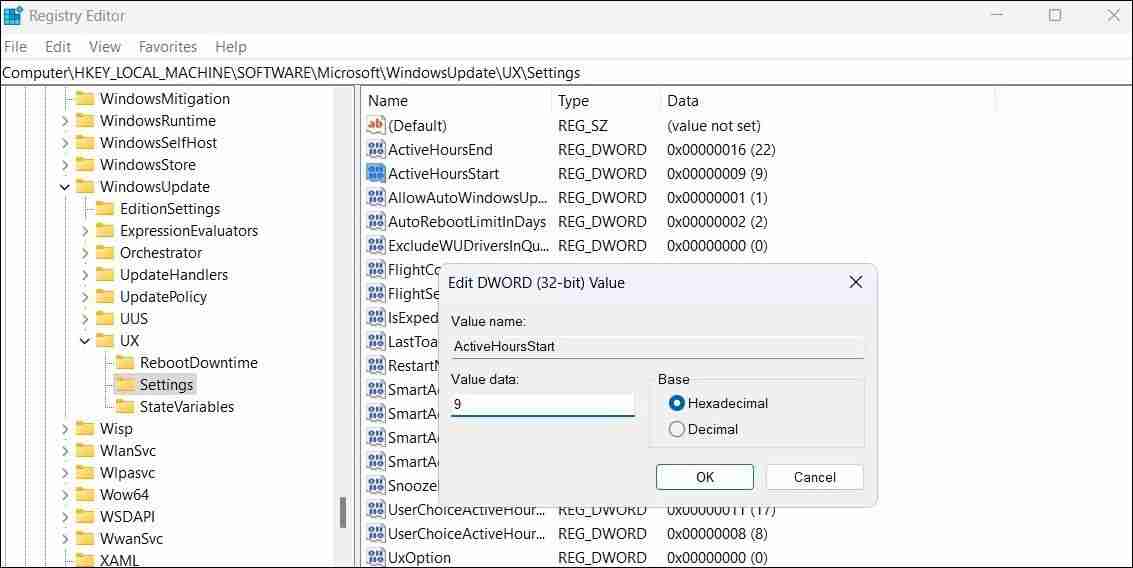Screen dimensions: 1133x568
Task: Click the UUS folder icon
Action: 105,319
